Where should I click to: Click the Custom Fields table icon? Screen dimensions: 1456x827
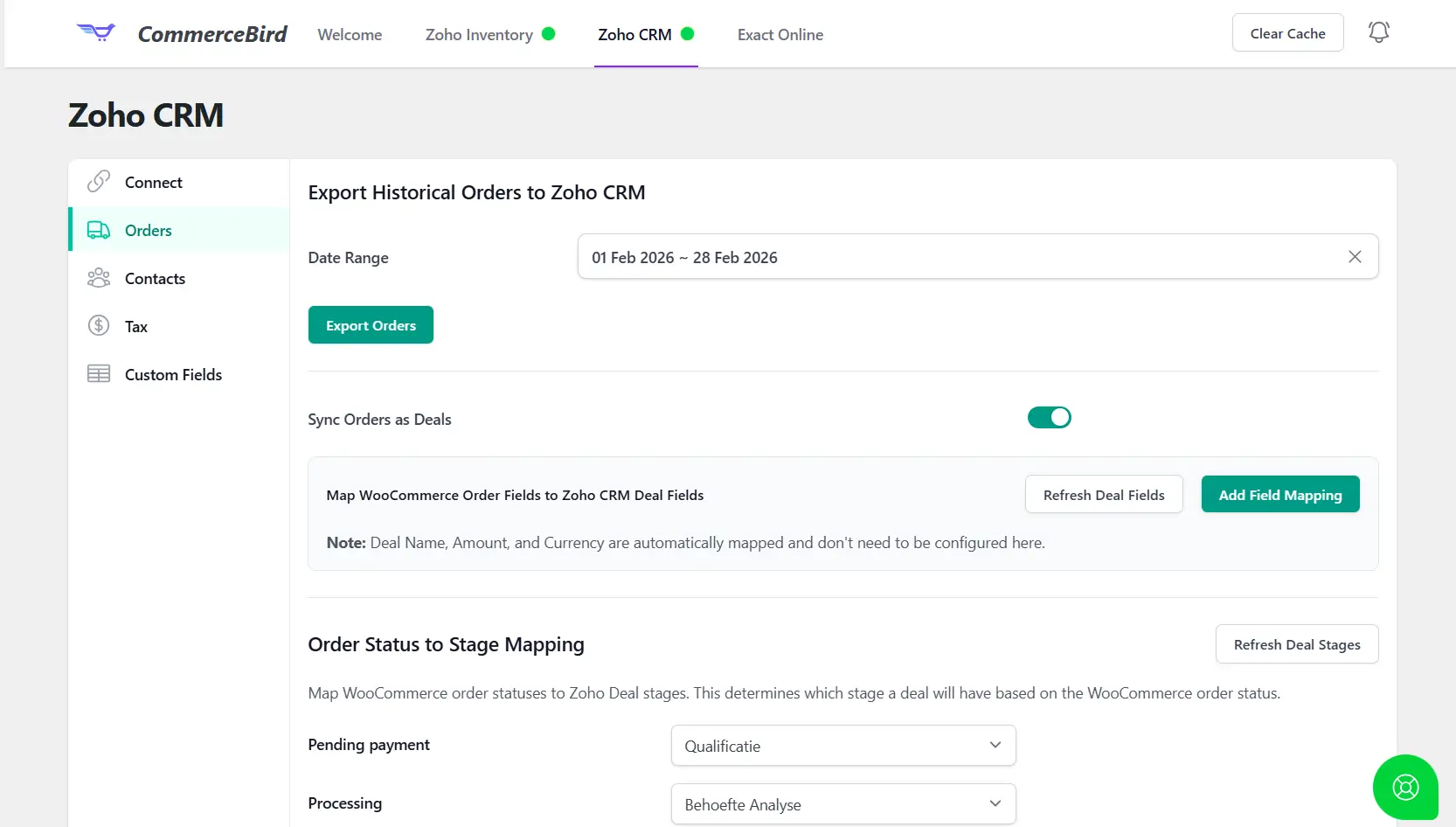(x=99, y=374)
